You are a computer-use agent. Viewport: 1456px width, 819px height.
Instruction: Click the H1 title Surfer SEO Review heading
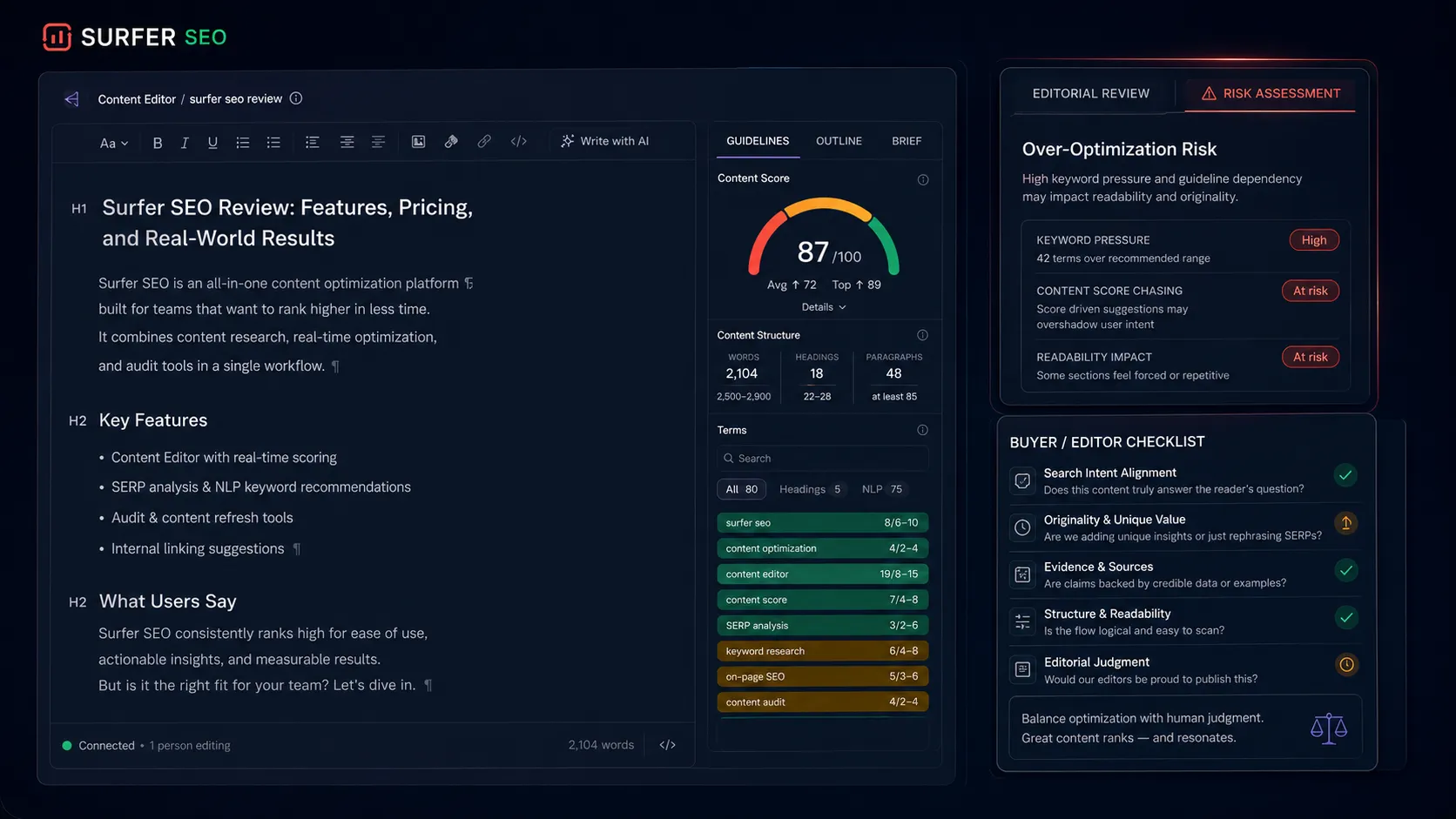(x=287, y=223)
